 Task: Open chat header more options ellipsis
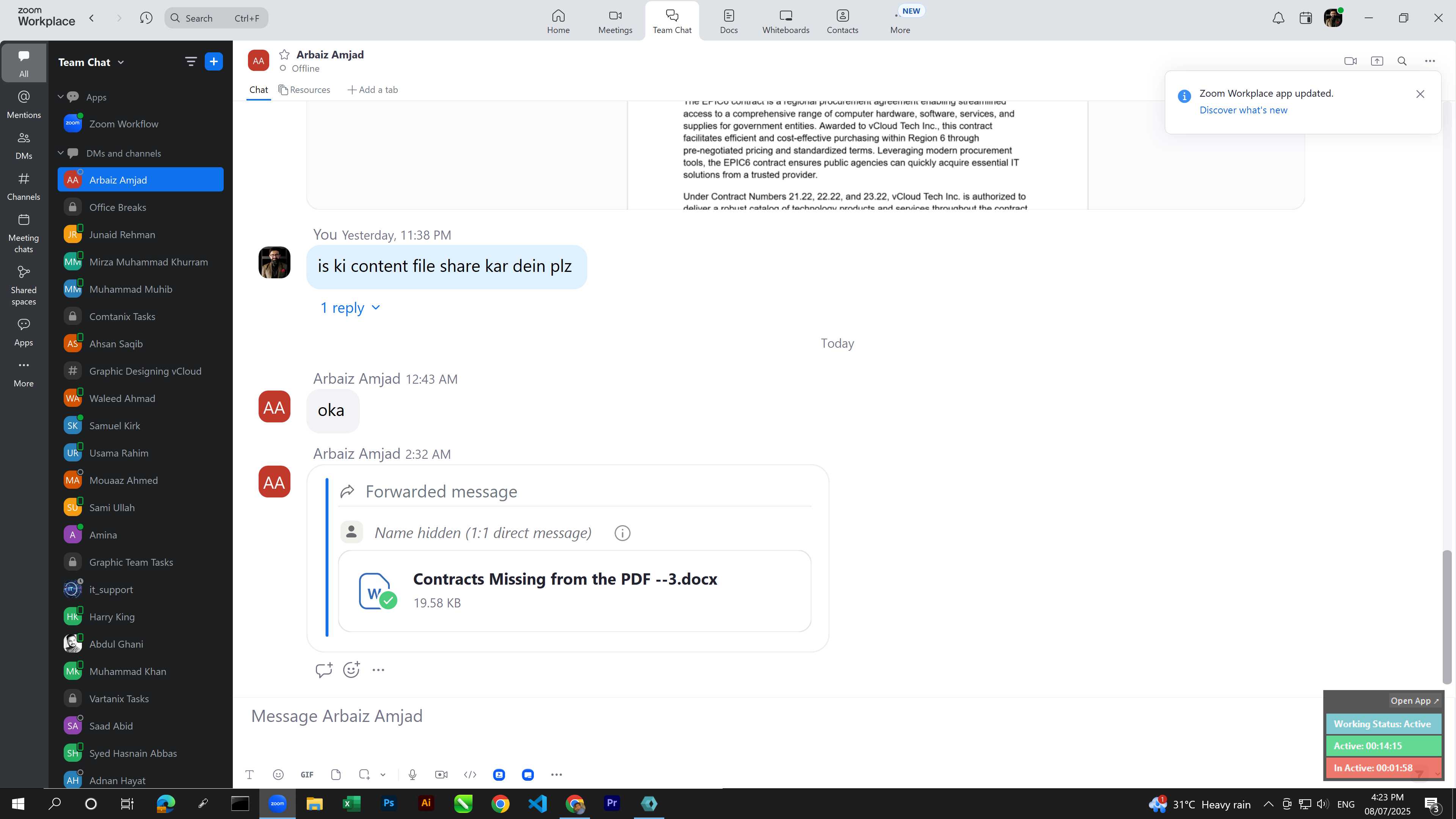[1430, 61]
